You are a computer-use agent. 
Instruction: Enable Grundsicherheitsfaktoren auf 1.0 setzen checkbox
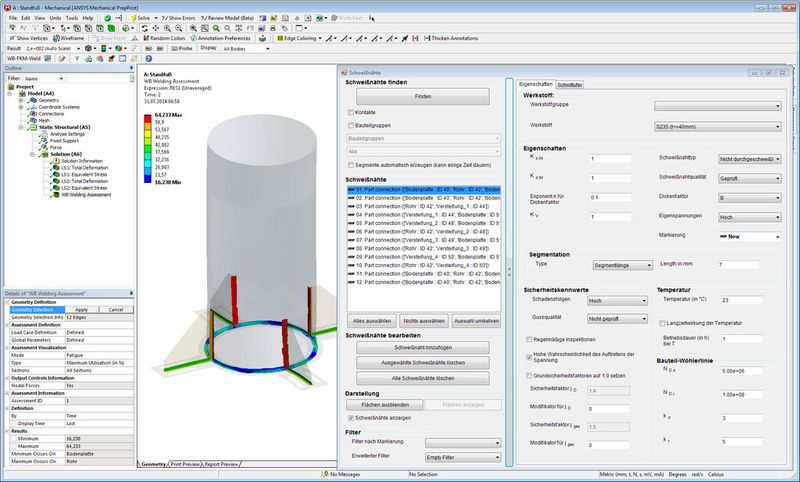(529, 375)
